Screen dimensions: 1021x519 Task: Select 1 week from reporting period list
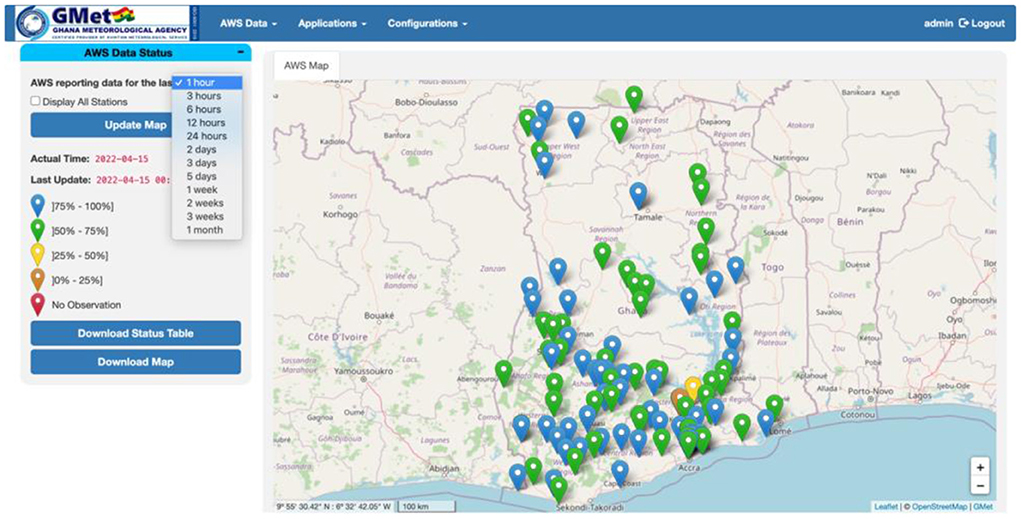tap(207, 189)
